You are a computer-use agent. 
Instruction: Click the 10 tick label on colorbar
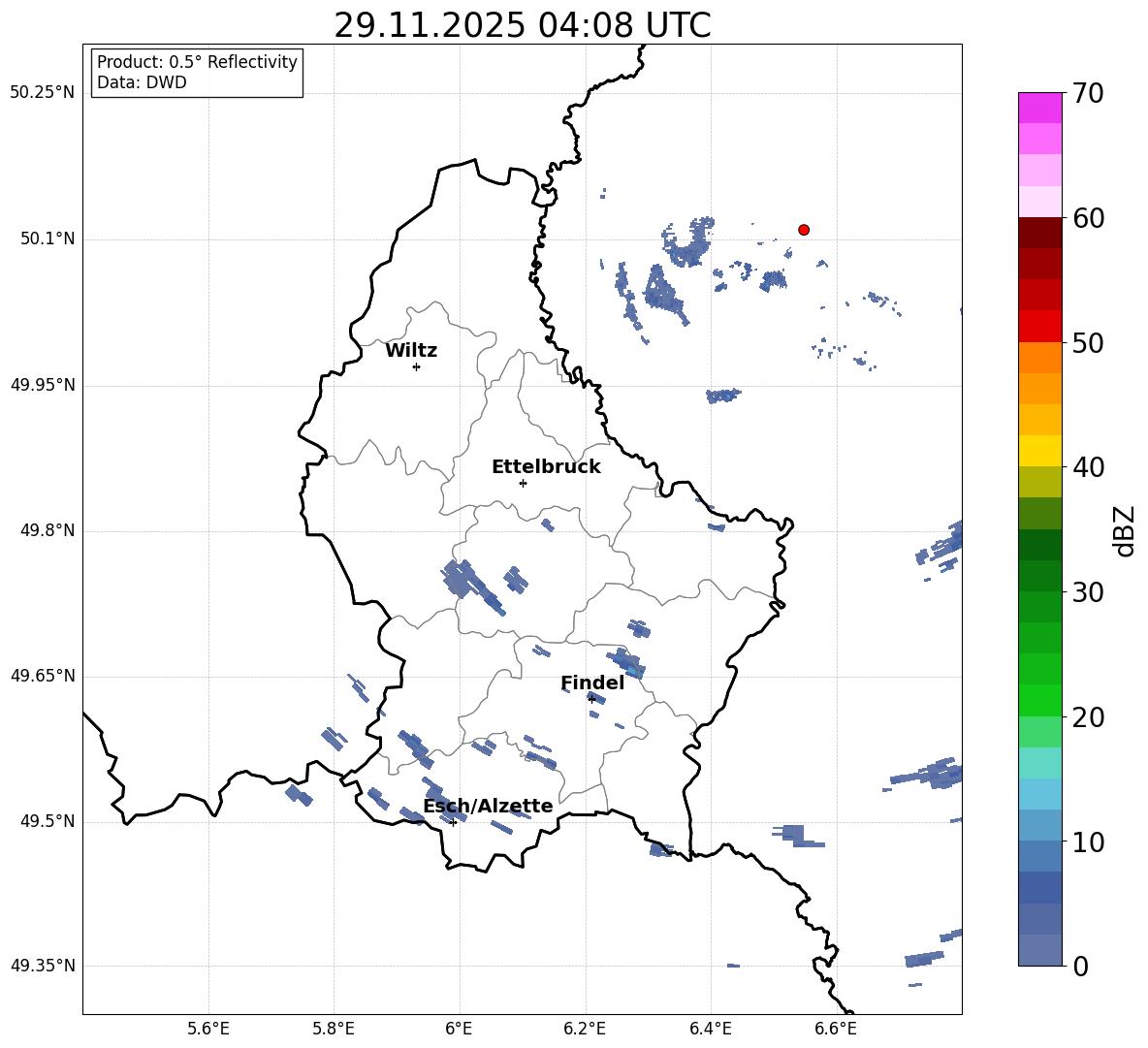point(1089,842)
